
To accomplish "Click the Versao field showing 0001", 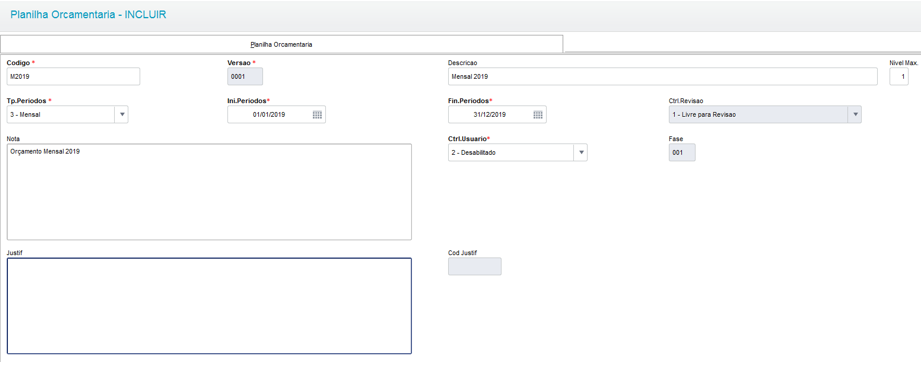I will coord(245,77).
